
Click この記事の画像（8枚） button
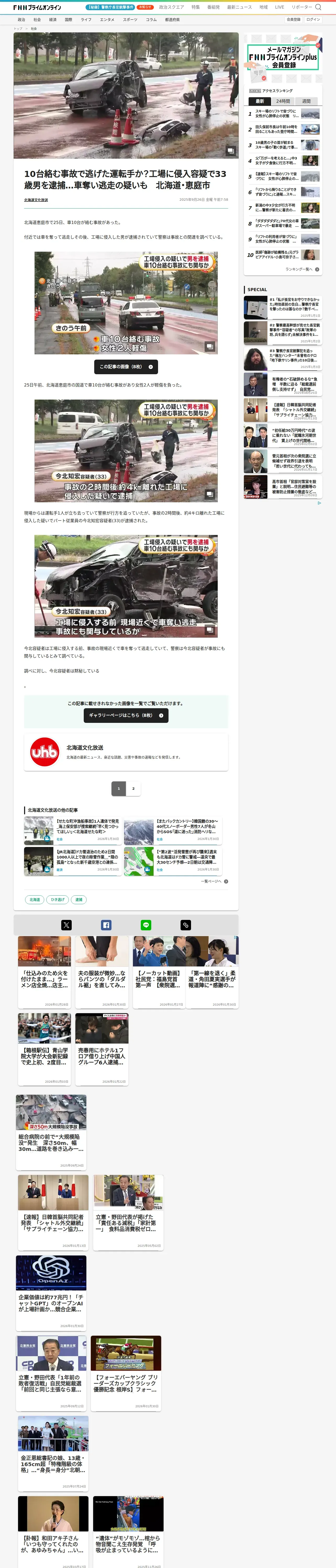click(x=126, y=366)
